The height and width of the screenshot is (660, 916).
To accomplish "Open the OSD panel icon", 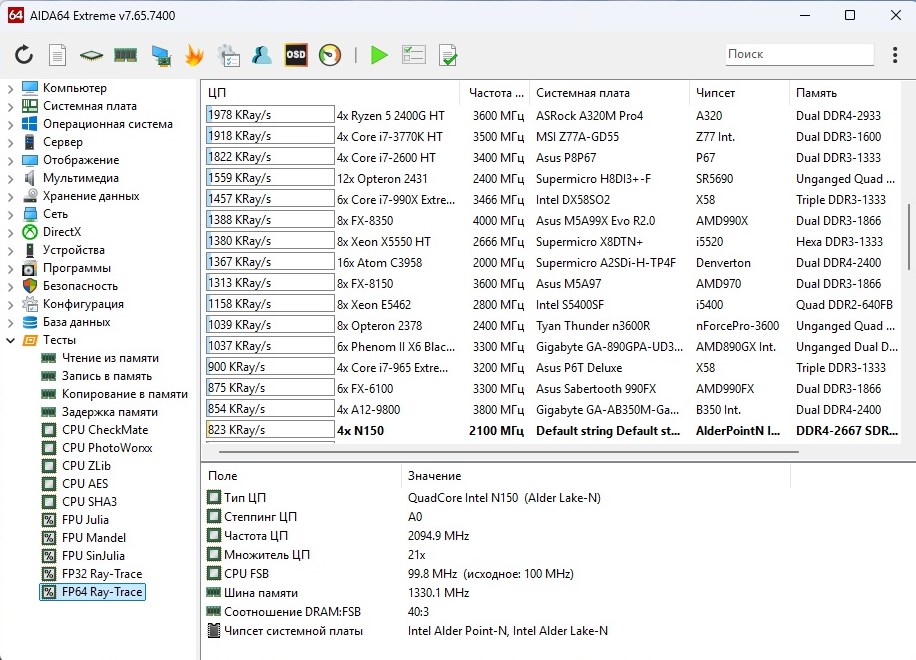I will coord(296,55).
